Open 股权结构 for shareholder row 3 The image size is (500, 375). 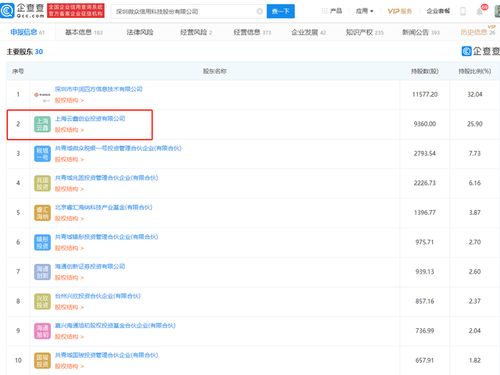[x=69, y=159]
